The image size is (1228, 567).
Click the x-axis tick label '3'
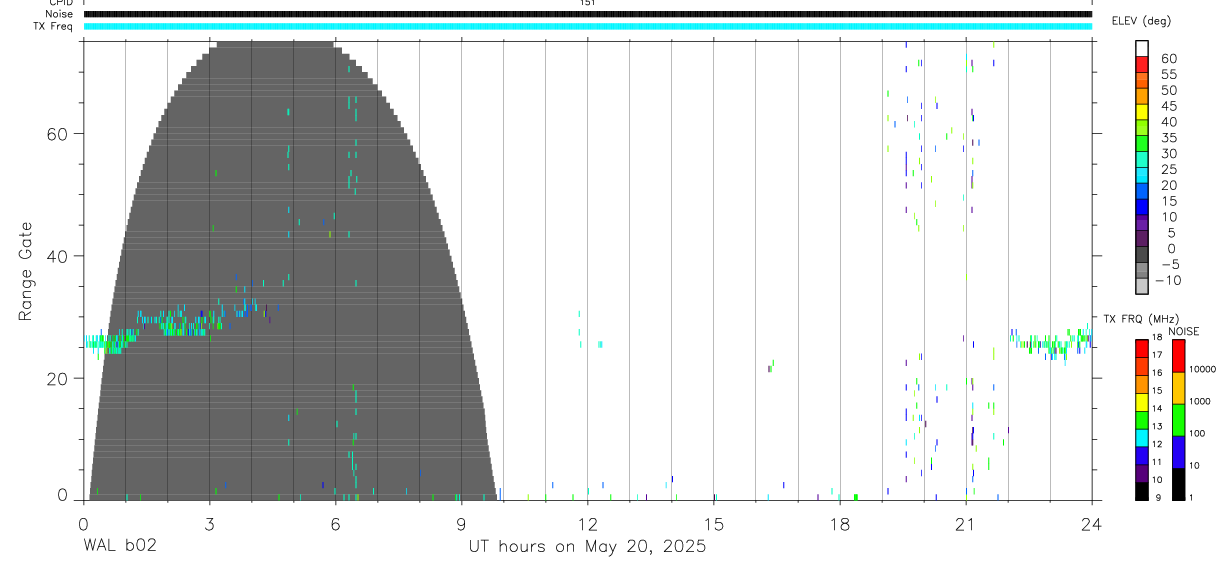[x=209, y=523]
